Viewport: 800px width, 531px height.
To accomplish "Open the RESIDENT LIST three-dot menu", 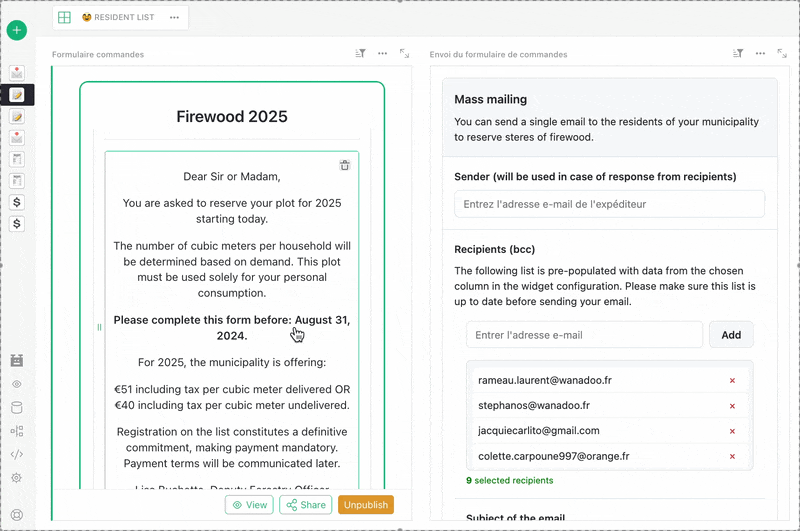I will click(x=175, y=18).
